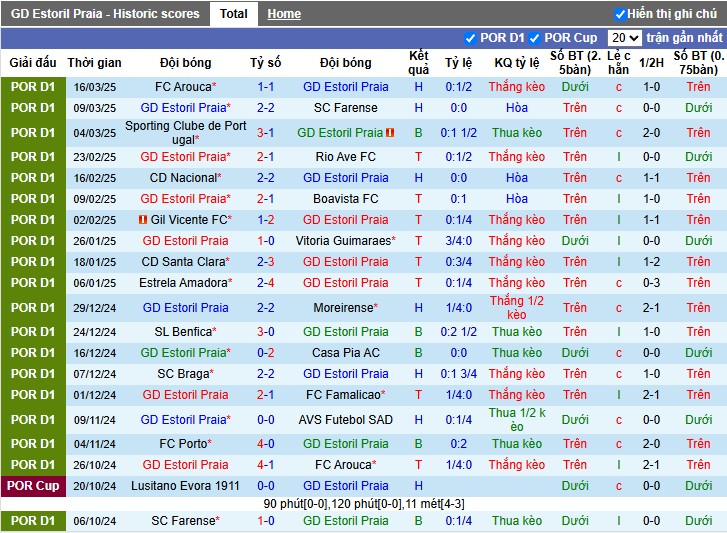Viewport: 727px width, 533px height.
Task: Click POR Cup league label on 20/10/24 row
Action: [33, 486]
